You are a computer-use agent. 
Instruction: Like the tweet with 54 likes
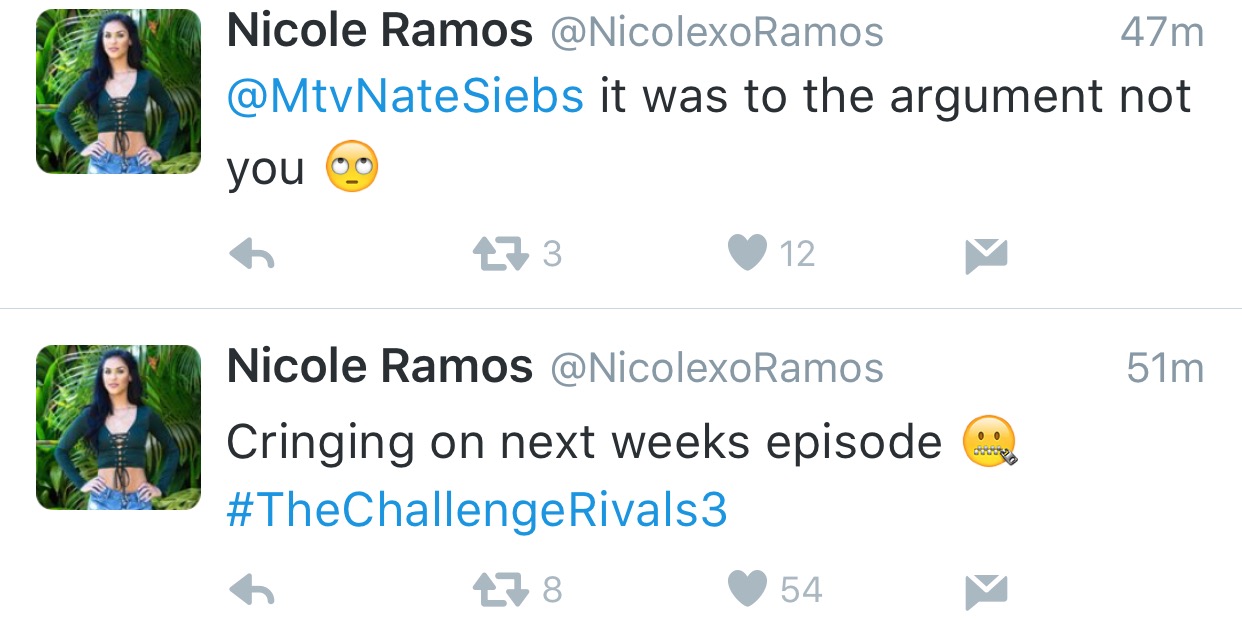click(x=746, y=590)
